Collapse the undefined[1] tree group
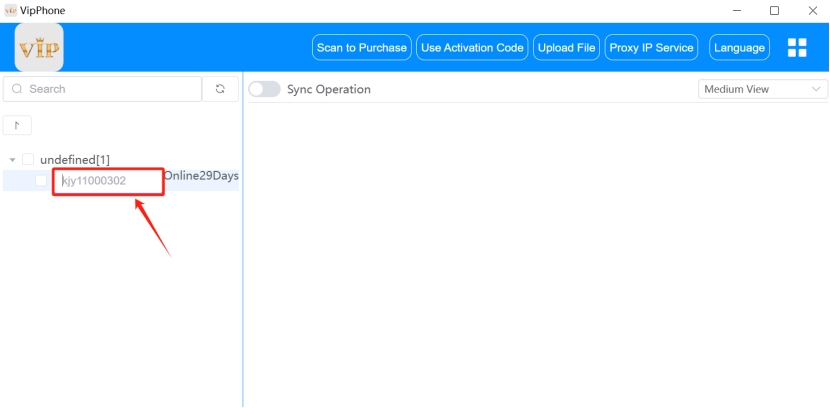830x408 pixels. click(x=13, y=160)
